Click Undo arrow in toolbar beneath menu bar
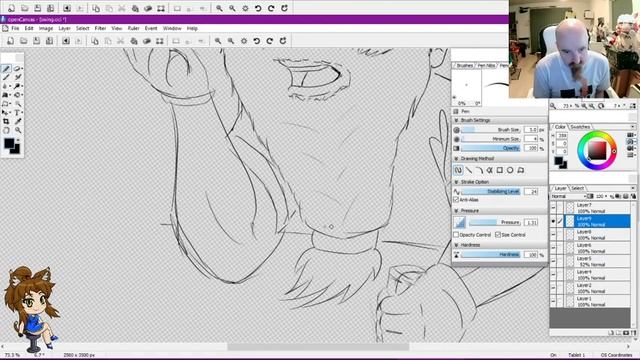 256,41
